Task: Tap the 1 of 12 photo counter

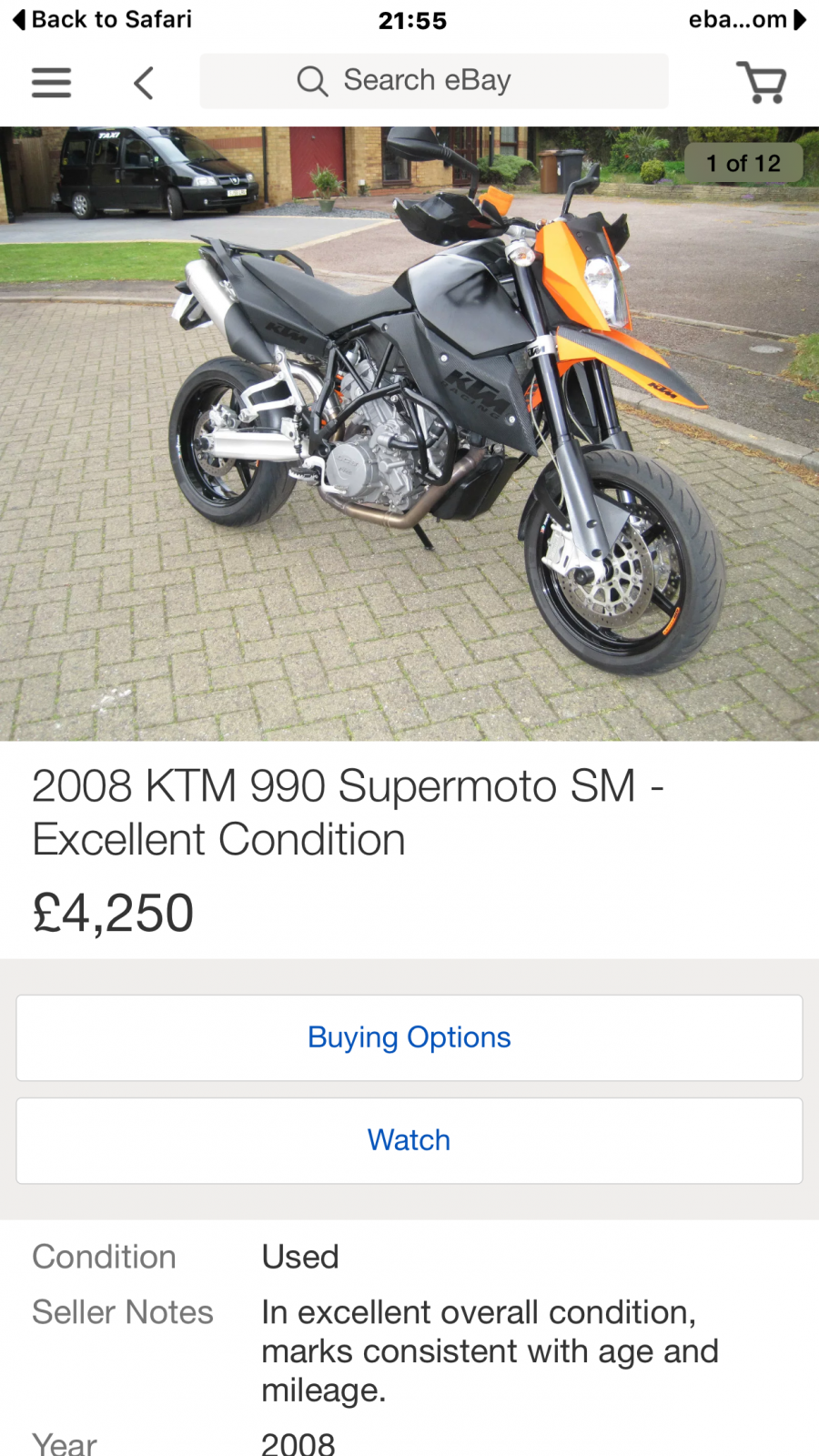Action: click(743, 163)
